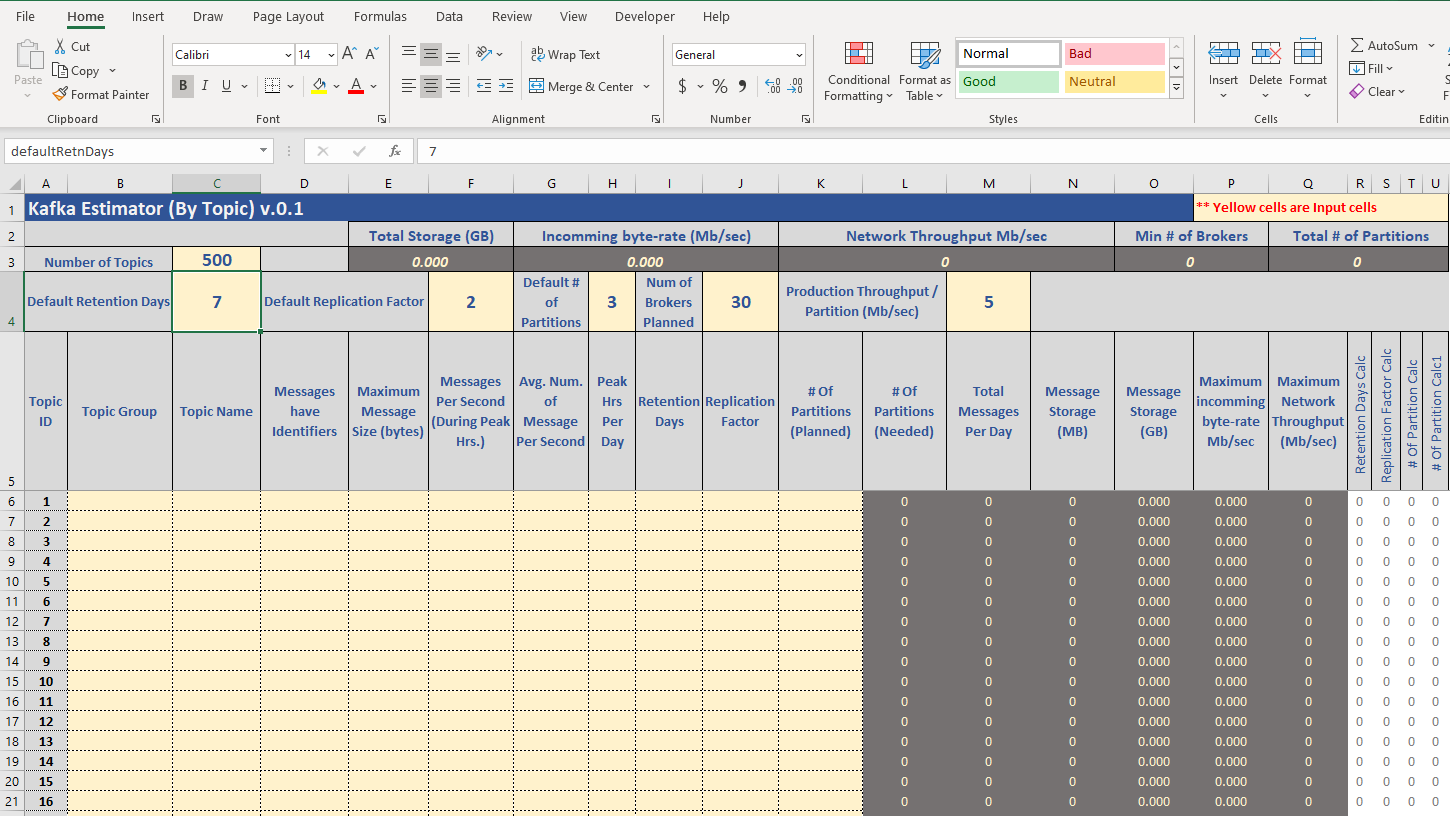The width and height of the screenshot is (1450, 816).
Task: Click Merge & Center
Action: coord(582,87)
